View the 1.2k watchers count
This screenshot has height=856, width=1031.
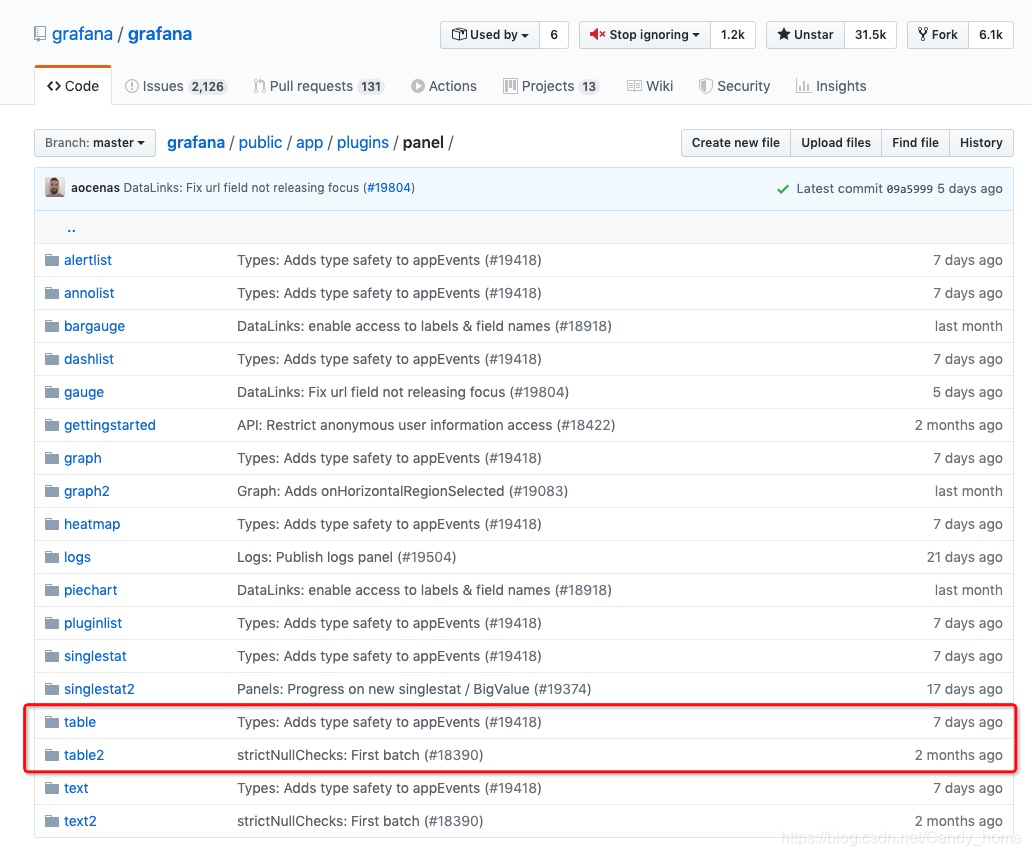(732, 35)
